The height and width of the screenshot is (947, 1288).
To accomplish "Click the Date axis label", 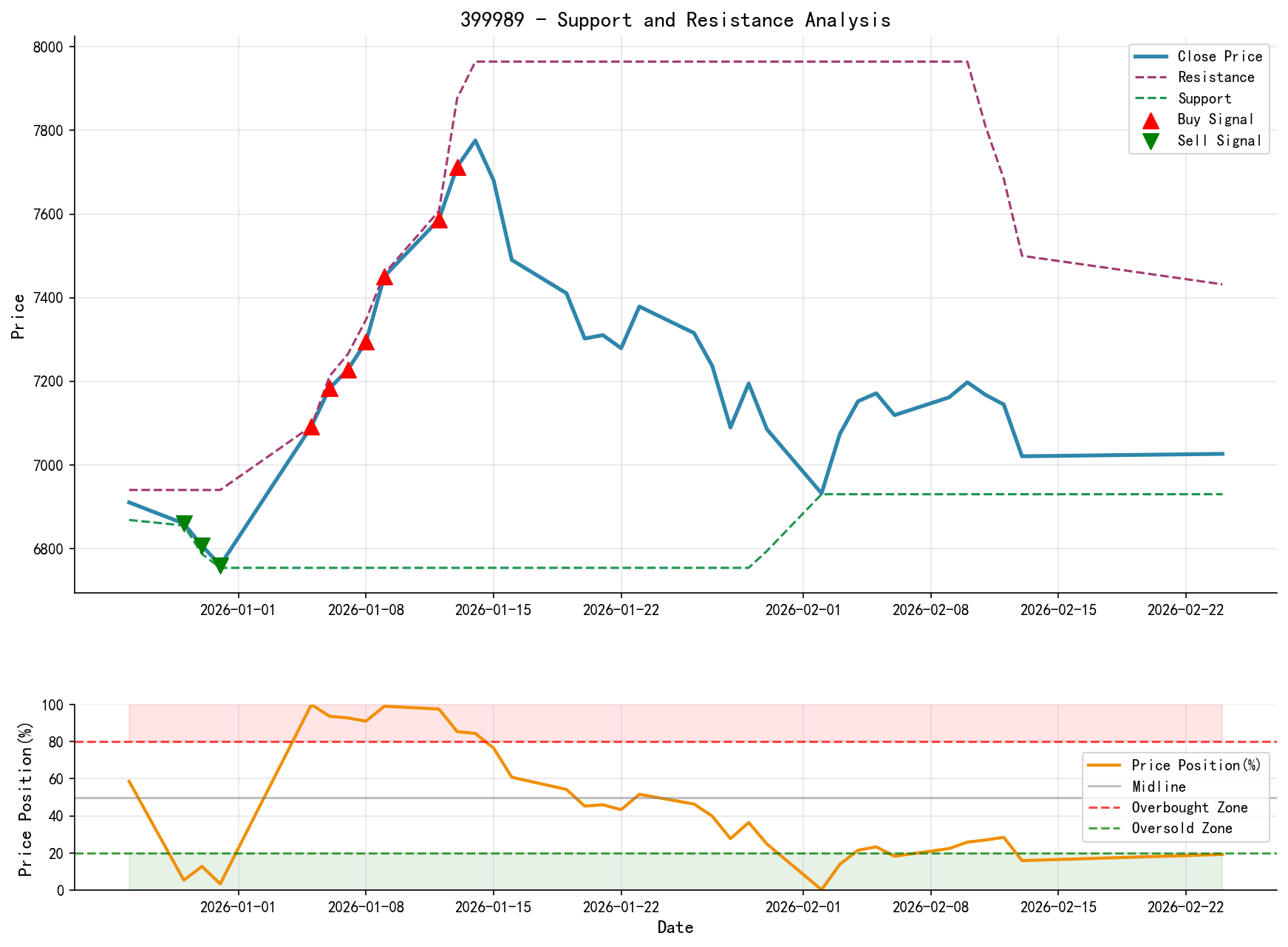I will pyautogui.click(x=675, y=928).
